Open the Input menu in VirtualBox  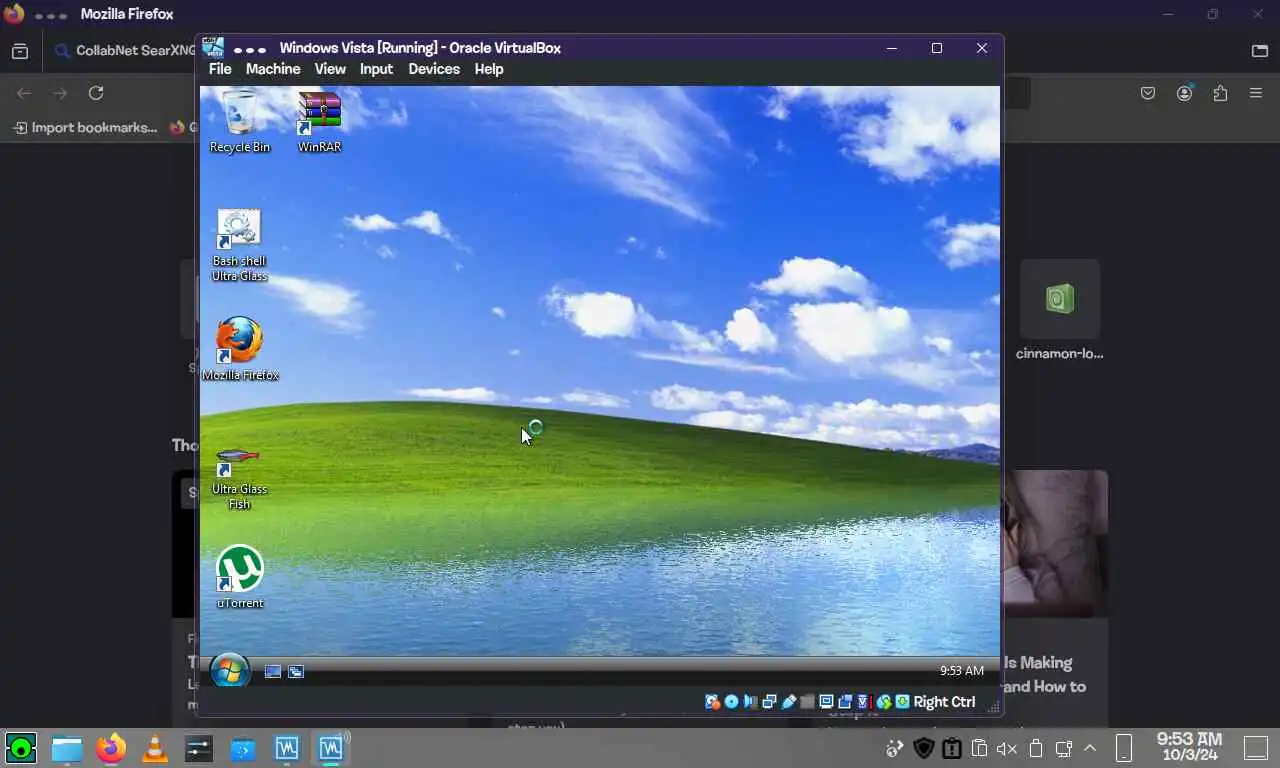pyautogui.click(x=376, y=69)
